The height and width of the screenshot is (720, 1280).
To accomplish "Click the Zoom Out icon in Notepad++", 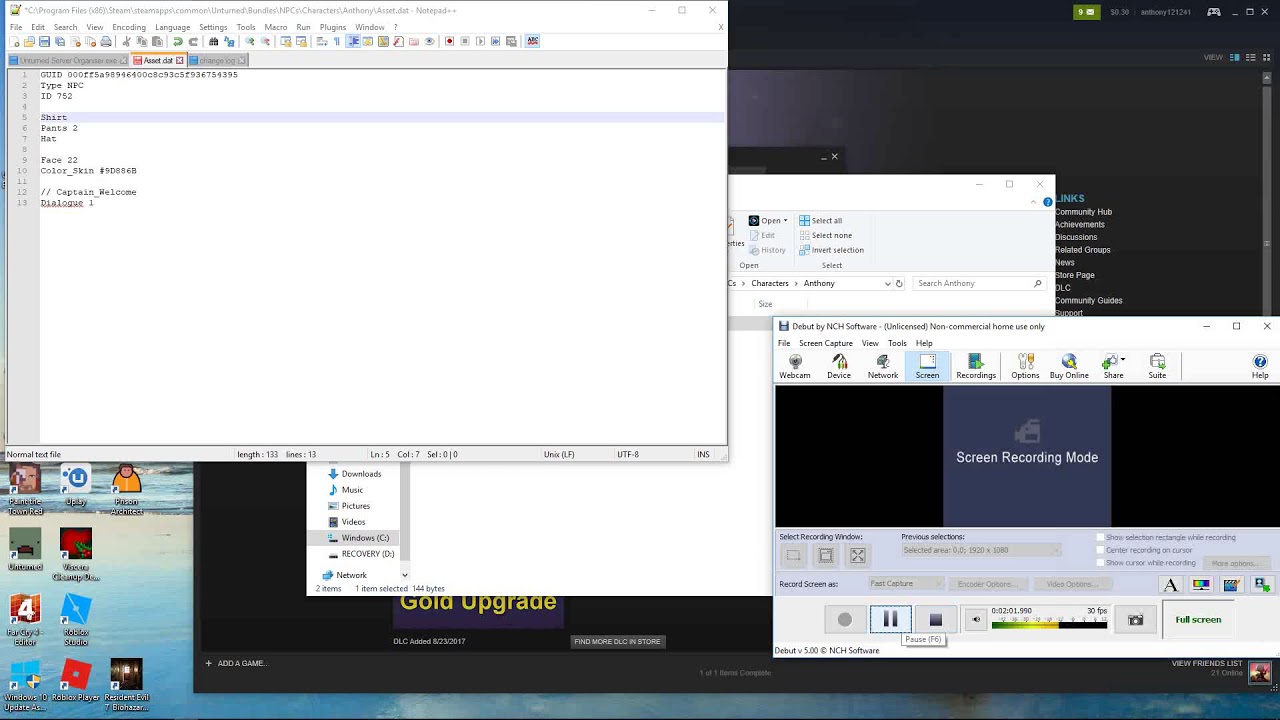I will pos(265,41).
